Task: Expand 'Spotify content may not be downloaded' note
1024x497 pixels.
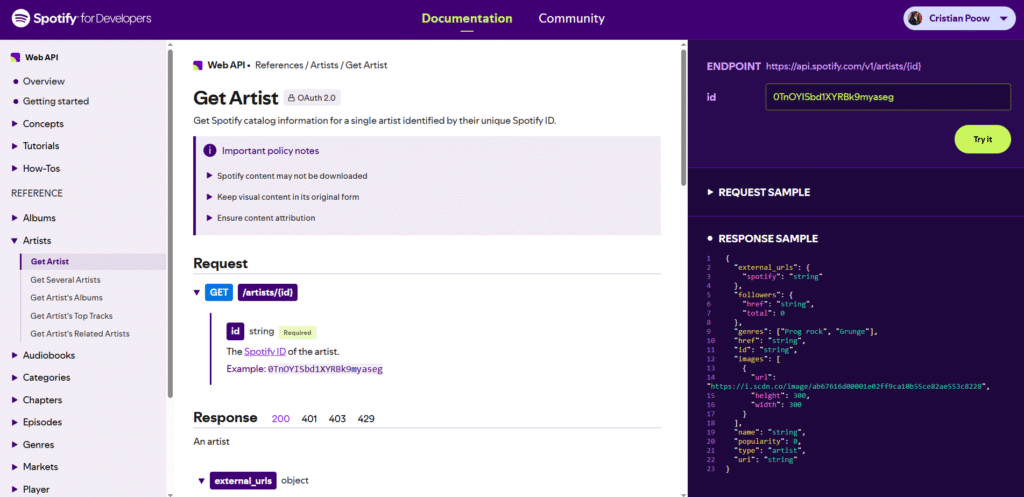Action: (x=287, y=176)
